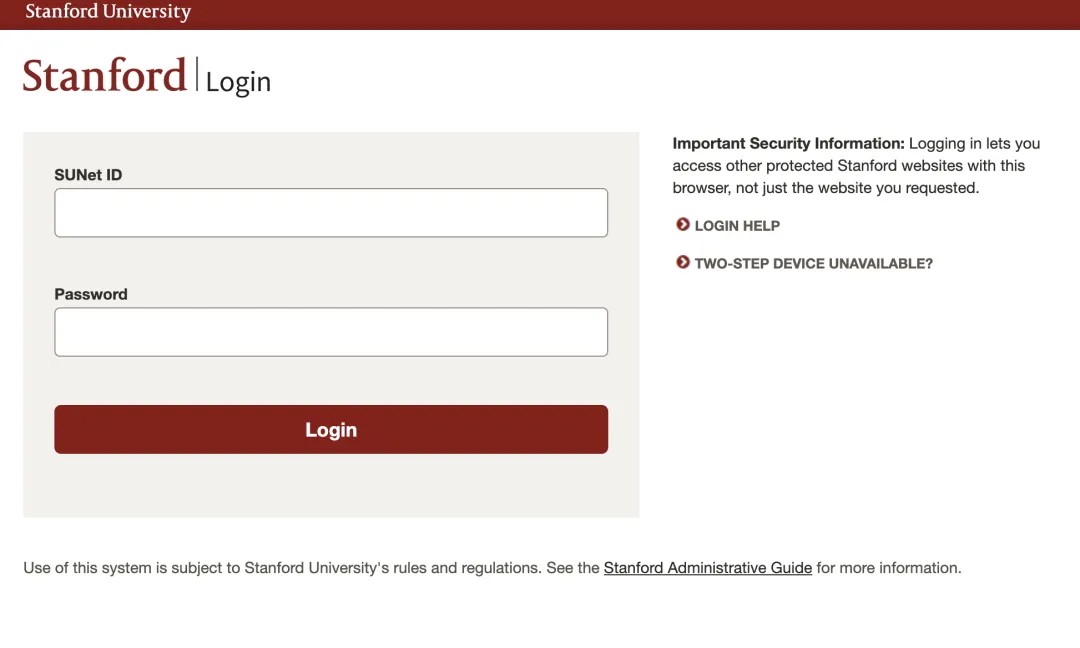Screen dimensions: 1080x648
Task: Open the TWO-STEP DEVICE UNAVAILABLE? link
Action: (813, 264)
